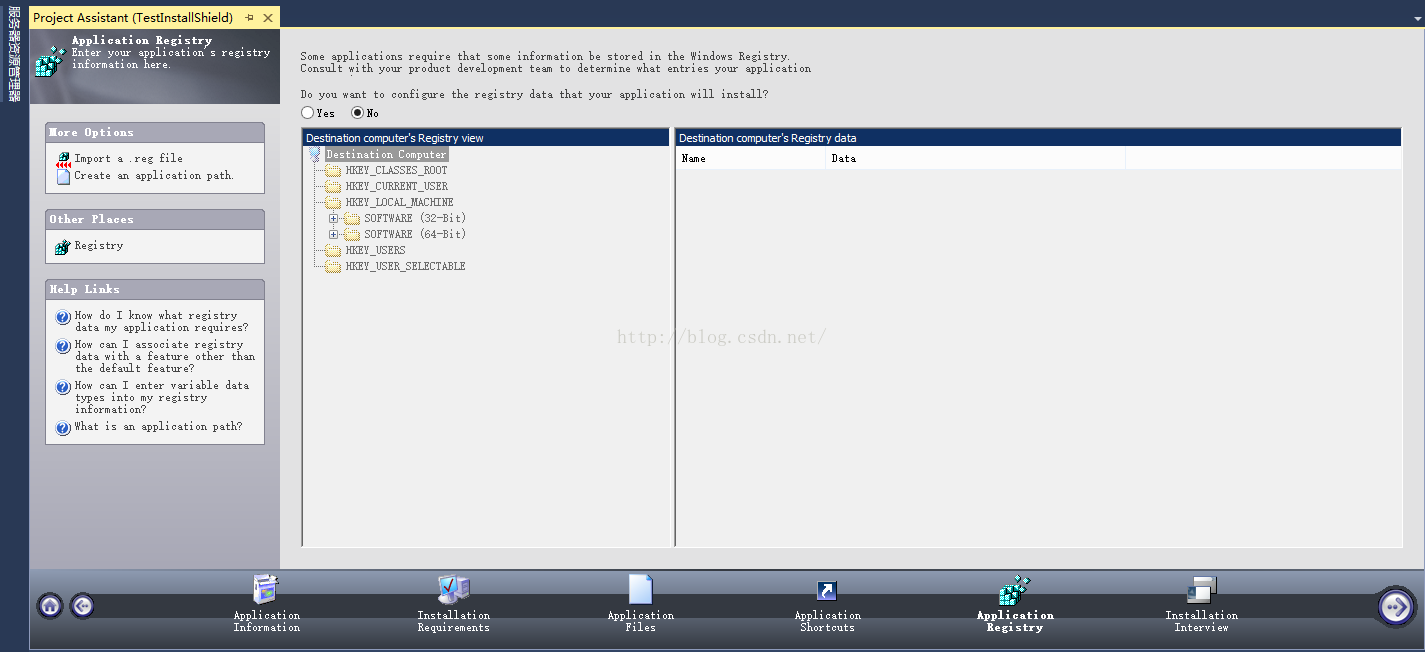Click the Home navigation button
The image size is (1425, 652).
click(51, 606)
